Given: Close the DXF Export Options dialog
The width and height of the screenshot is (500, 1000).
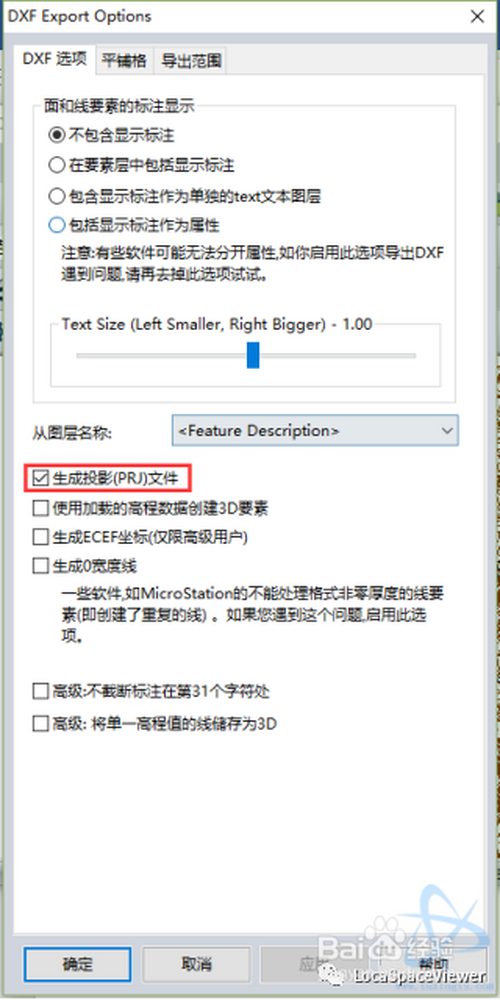Looking at the screenshot, I should [477, 17].
